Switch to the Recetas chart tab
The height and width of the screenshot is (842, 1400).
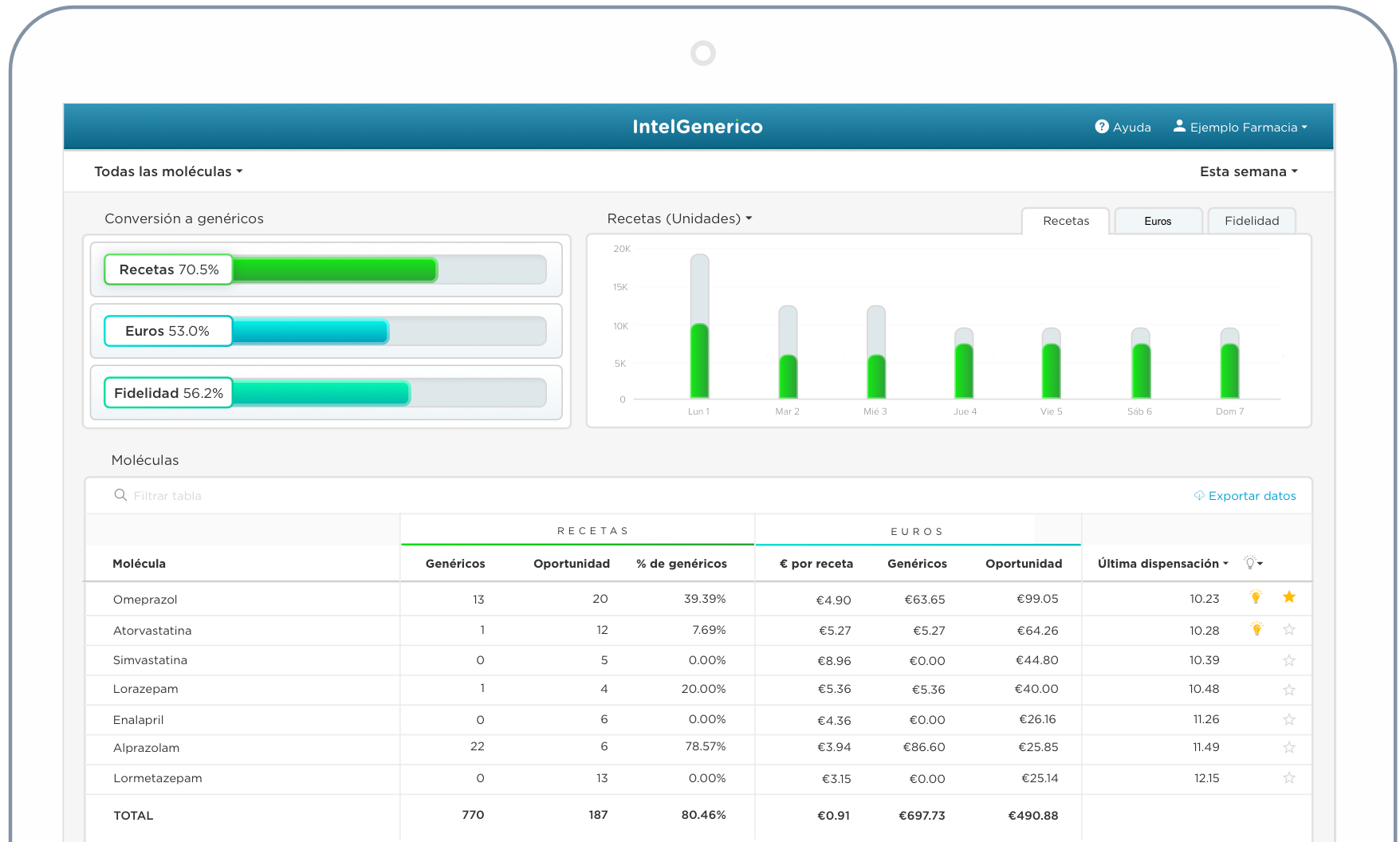tap(1065, 221)
